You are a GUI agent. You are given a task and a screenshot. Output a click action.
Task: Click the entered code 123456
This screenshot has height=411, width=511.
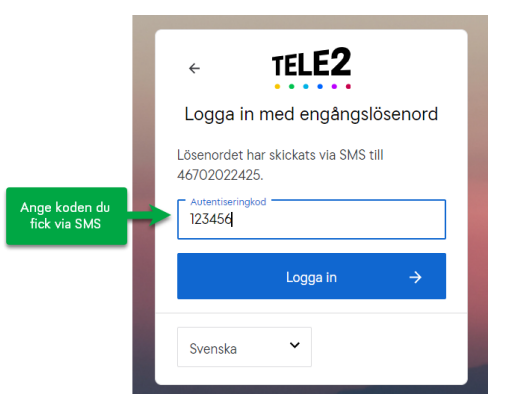[211, 219]
